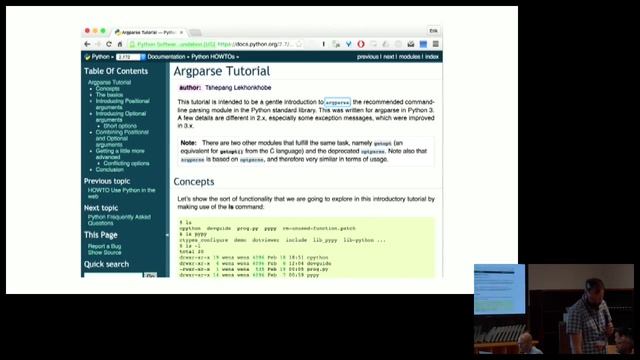640x360 pixels.
Task: Select the Argparse Tutorial browser tab
Action: [x=149, y=32]
